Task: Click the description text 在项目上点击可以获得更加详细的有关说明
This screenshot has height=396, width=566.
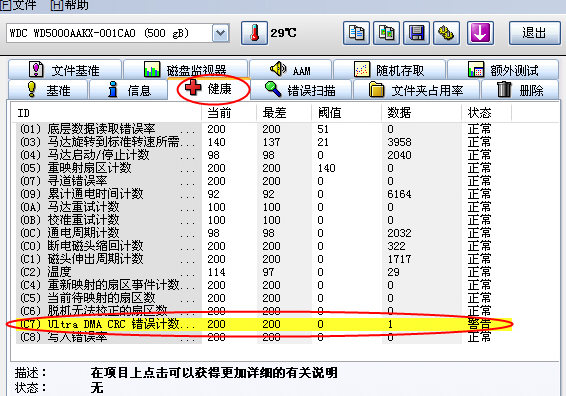Action: point(214,373)
